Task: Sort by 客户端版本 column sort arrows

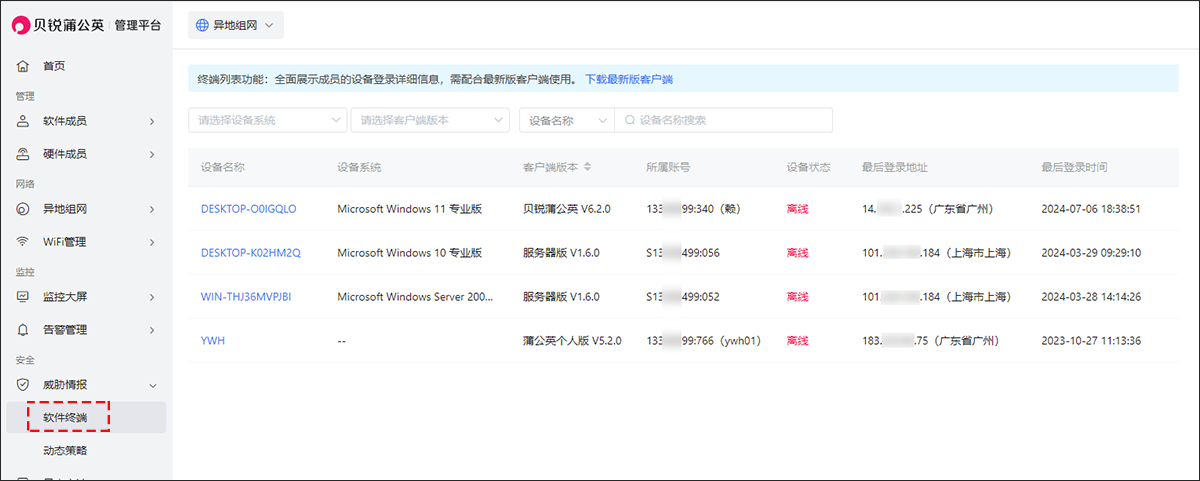Action: pos(588,167)
